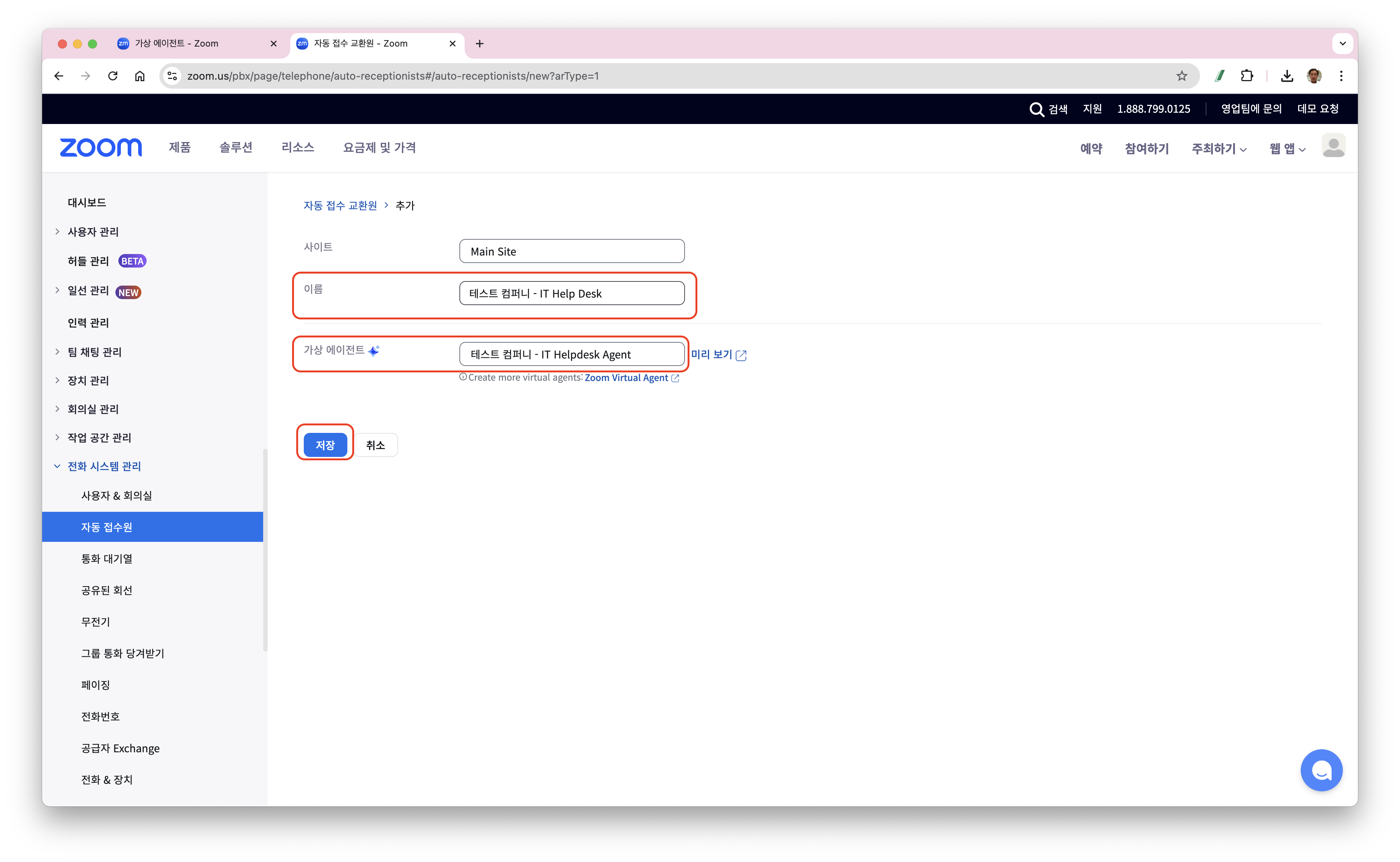Click 지원 in the top bar
This screenshot has width=1400, height=862.
pos(1092,109)
